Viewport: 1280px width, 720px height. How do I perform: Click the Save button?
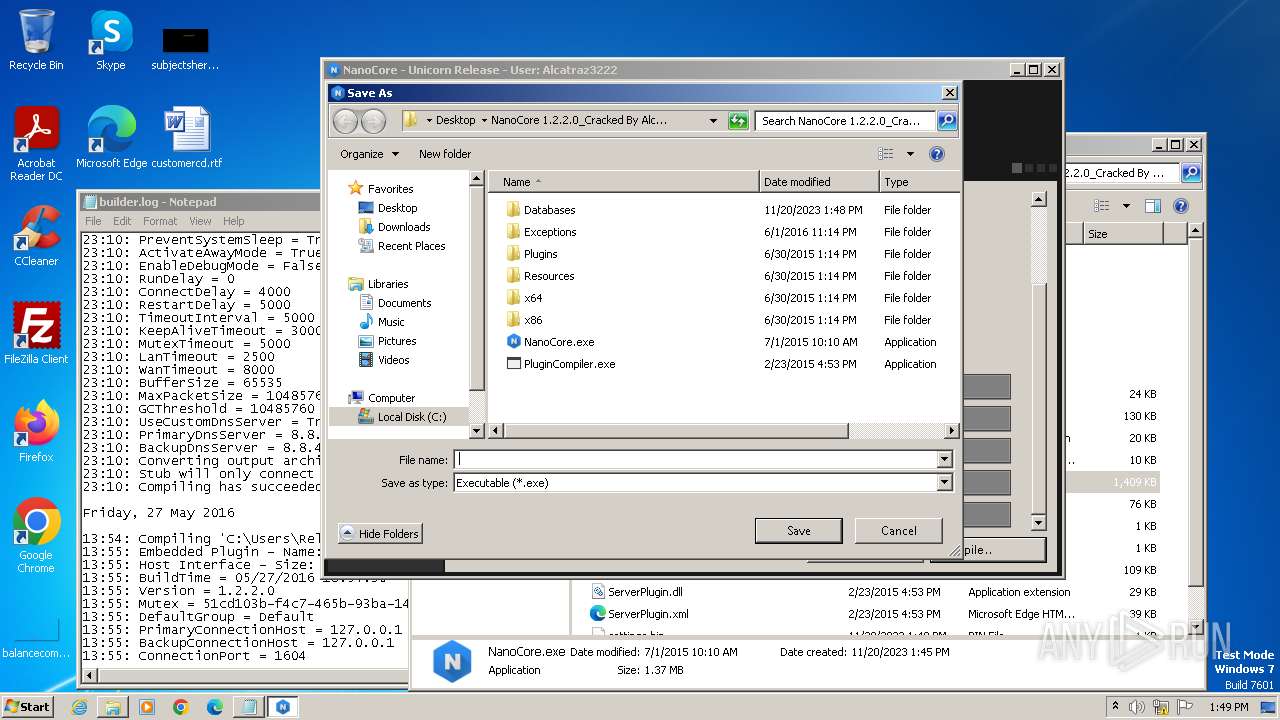(798, 531)
